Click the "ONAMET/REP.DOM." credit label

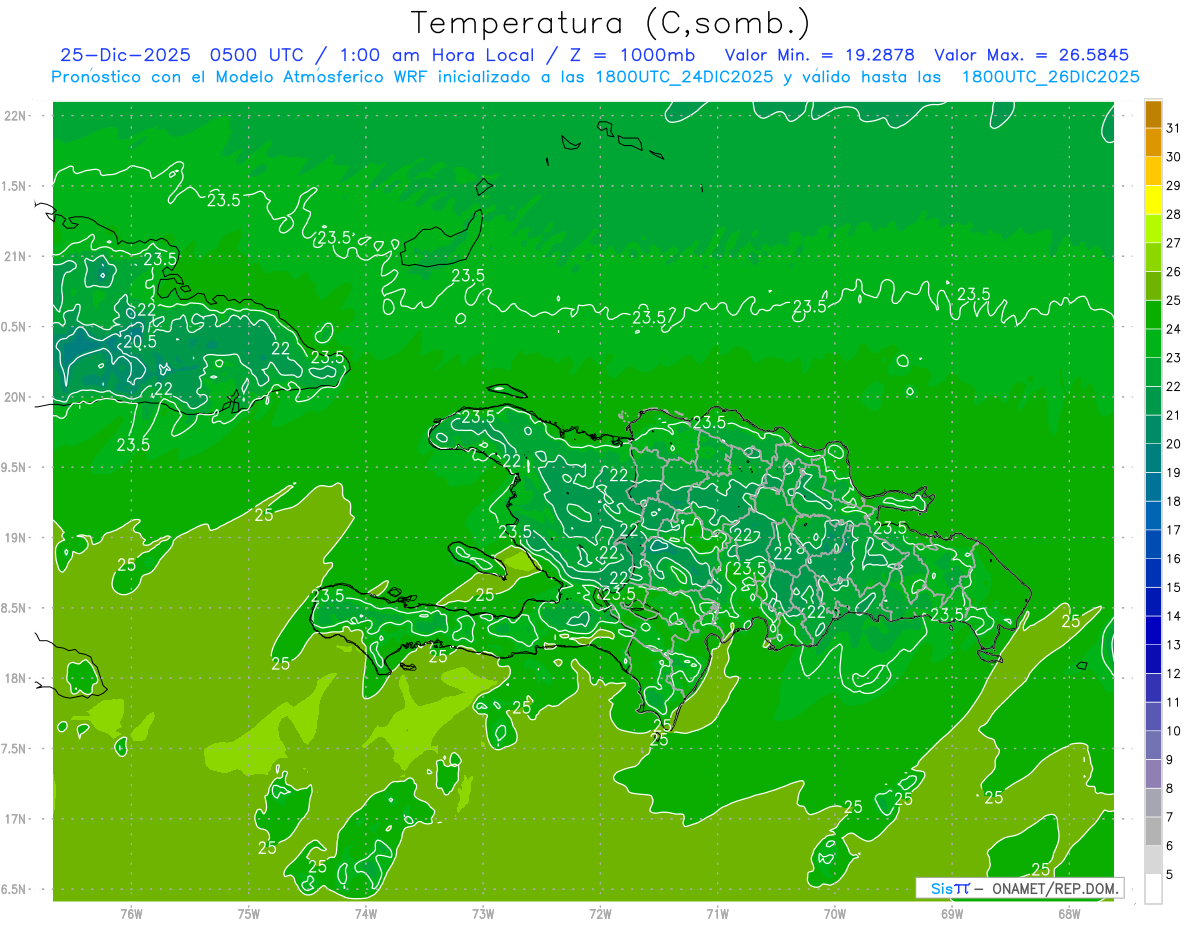tap(1056, 888)
